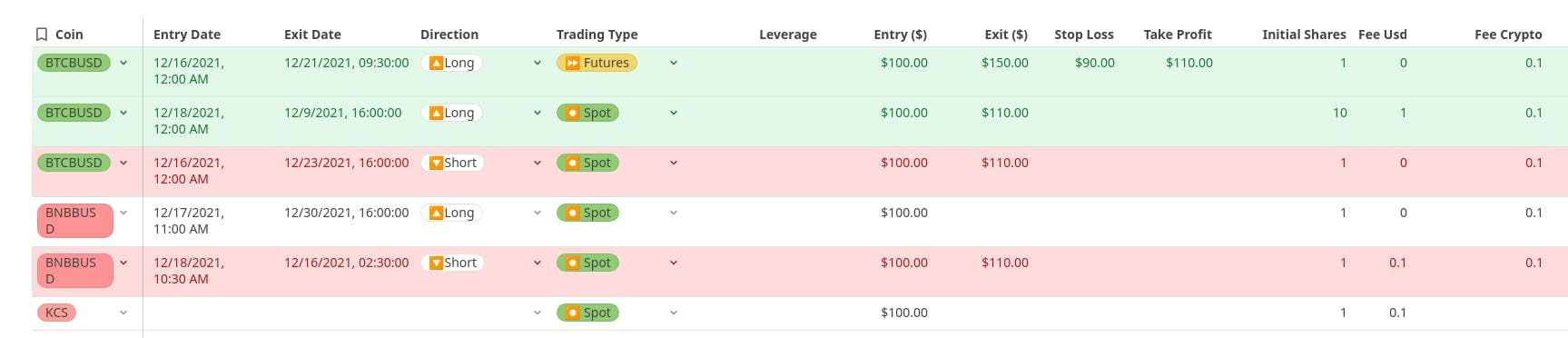Click the down-arrow icon on BNBBUSD Short tag
The height and width of the screenshot is (338, 1568).
click(436, 263)
